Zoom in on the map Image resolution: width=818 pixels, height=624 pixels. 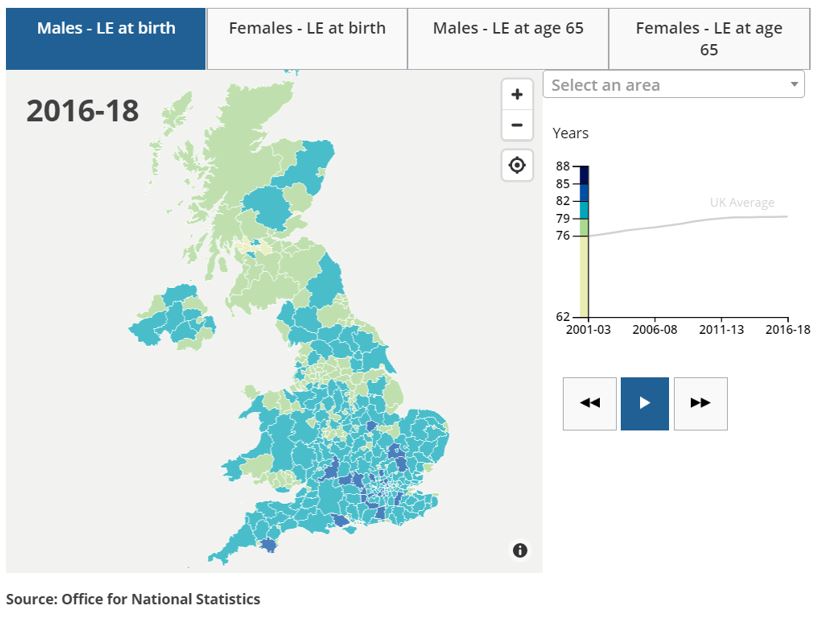[517, 95]
